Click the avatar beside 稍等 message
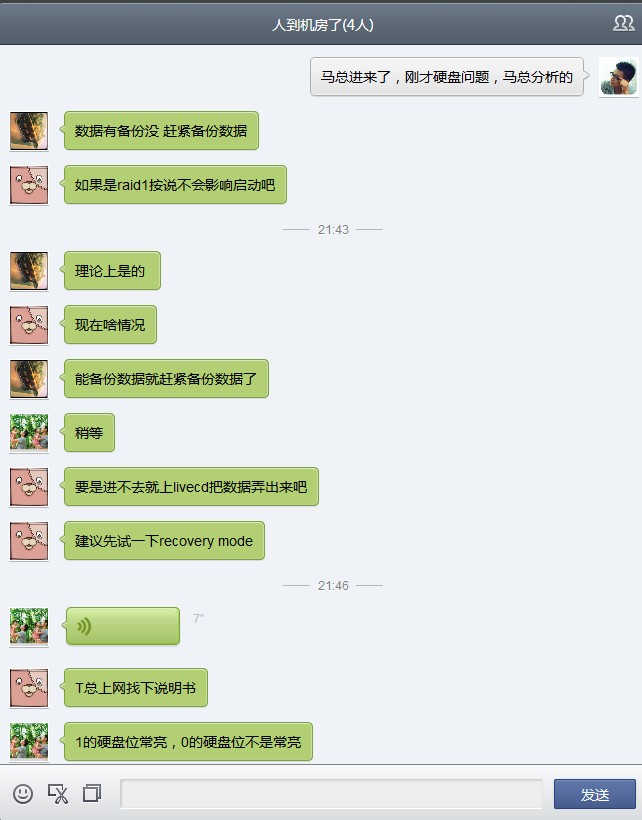The image size is (642, 820). tap(29, 433)
